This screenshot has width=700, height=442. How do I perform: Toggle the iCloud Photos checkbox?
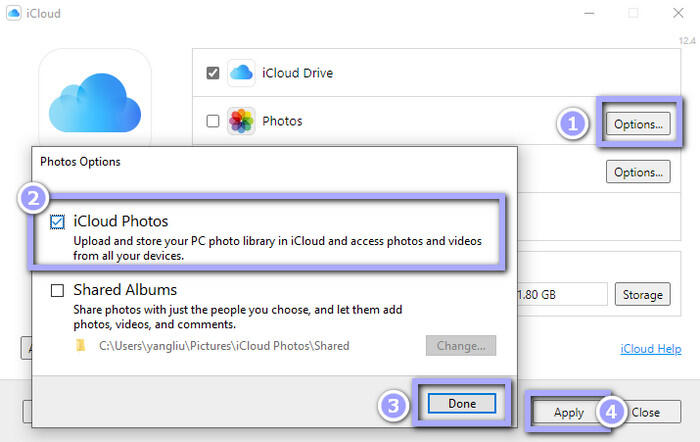pos(57,222)
